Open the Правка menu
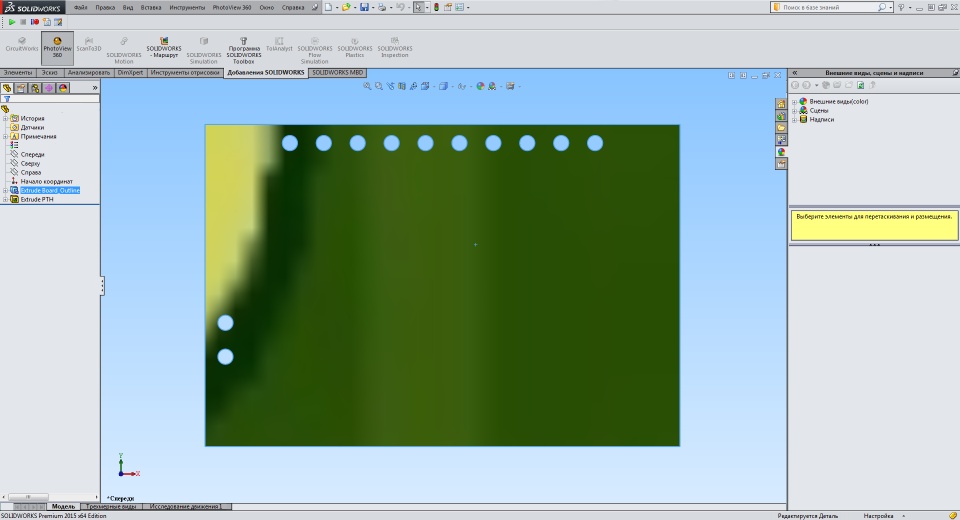This screenshot has height=520, width=960. (x=105, y=7)
